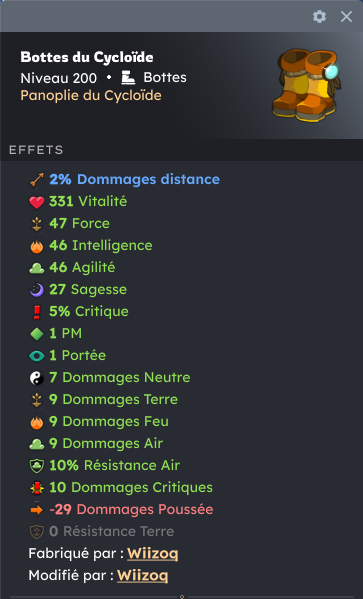The height and width of the screenshot is (599, 363).
Task: Click the Dommages distance arrow icon
Action: click(37, 180)
